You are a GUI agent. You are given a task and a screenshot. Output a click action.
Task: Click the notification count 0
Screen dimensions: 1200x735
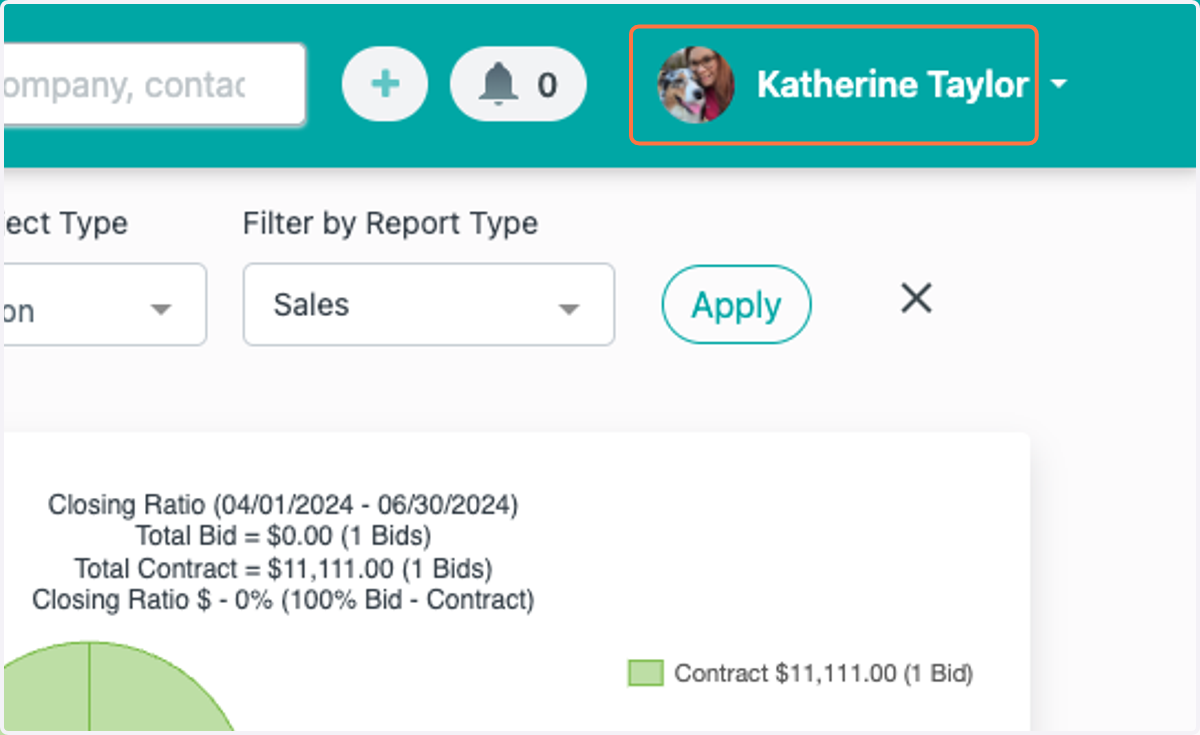547,85
